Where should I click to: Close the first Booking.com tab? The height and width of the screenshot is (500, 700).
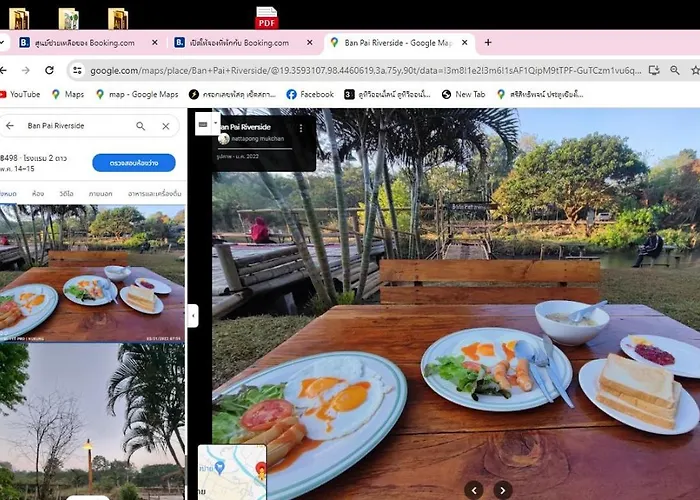coord(155,43)
